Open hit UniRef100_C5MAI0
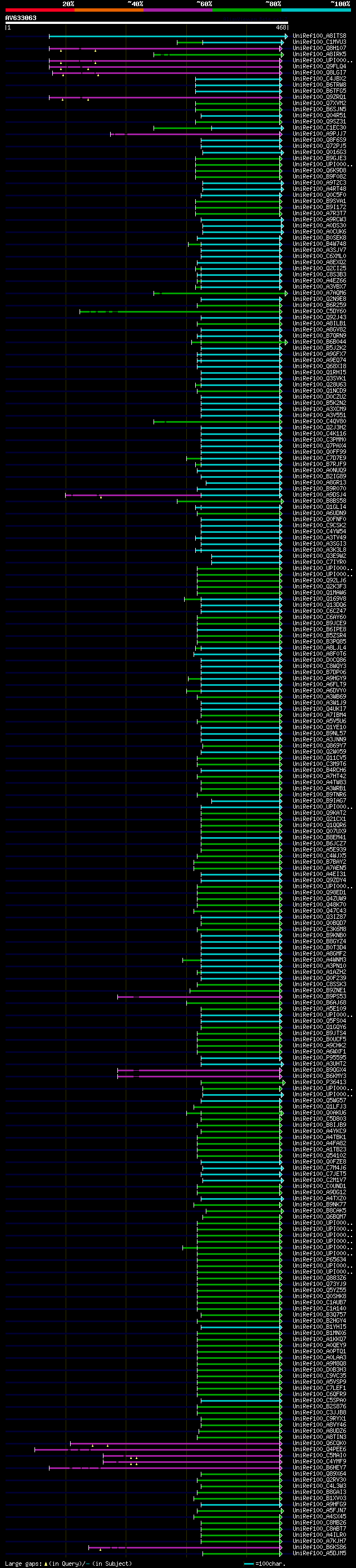The height and width of the screenshot is (1568, 356). click(x=319, y=1456)
